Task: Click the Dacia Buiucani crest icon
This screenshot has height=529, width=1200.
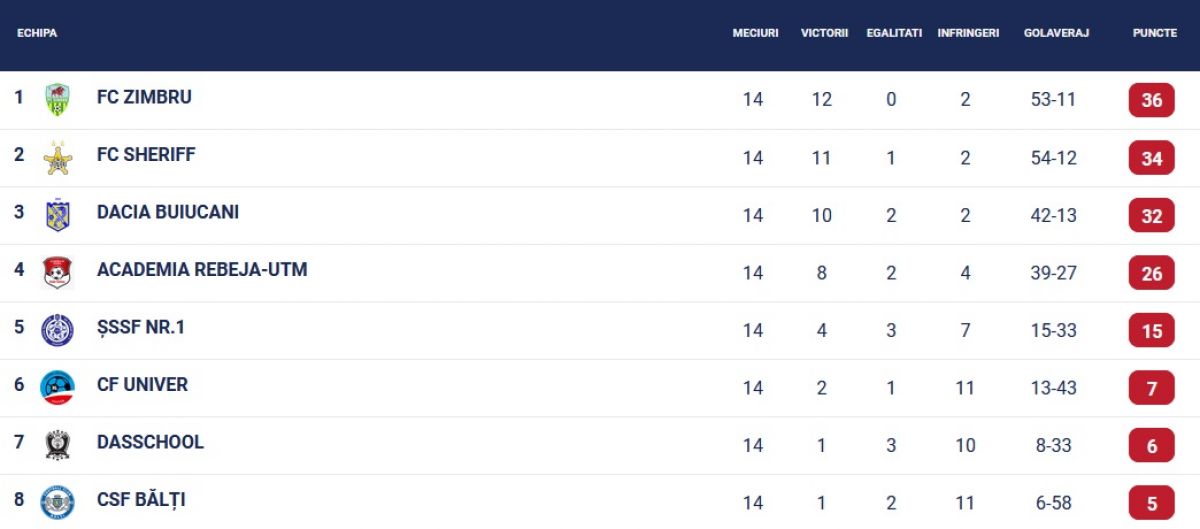Action: (58, 215)
